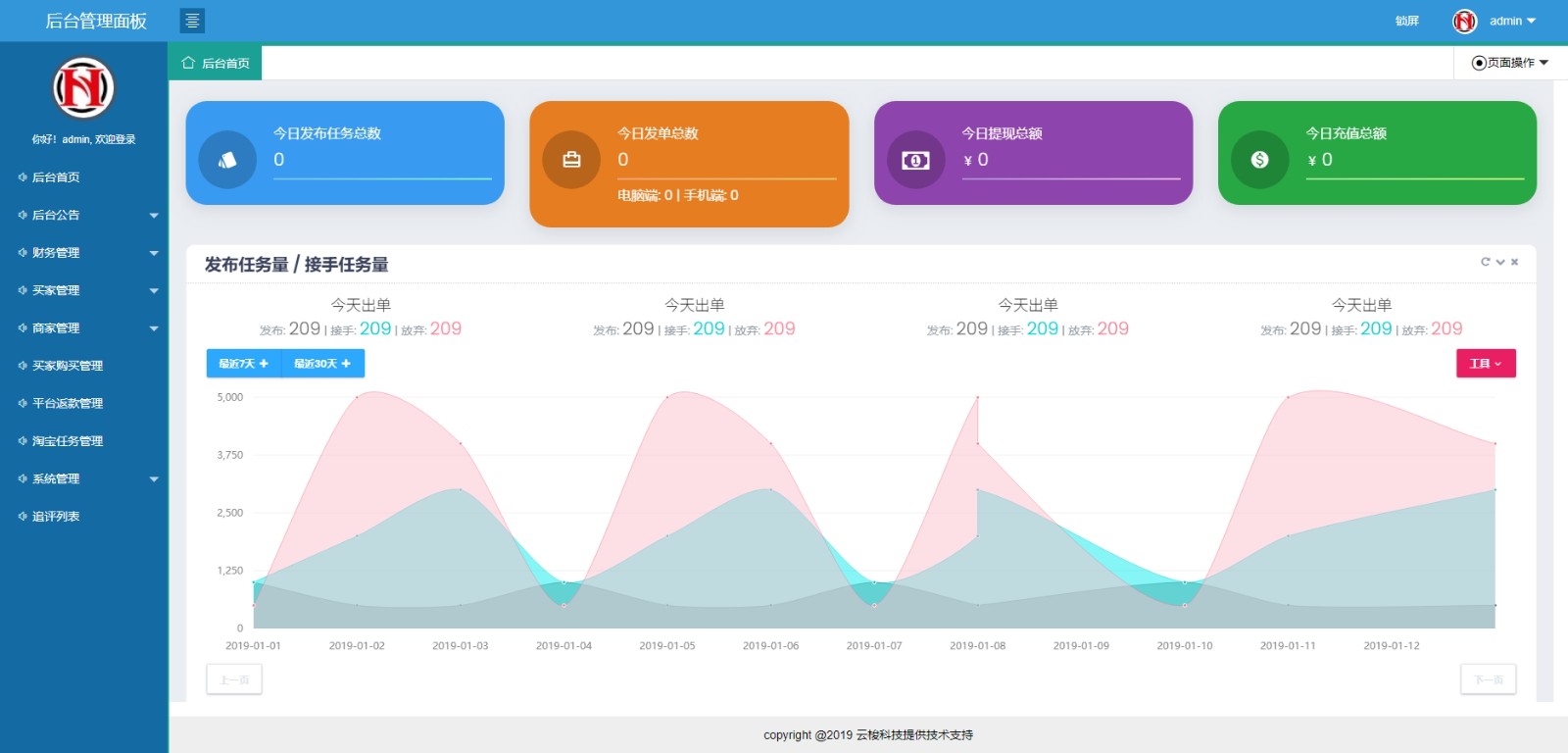Click icon beside sidebar 后台首页
Image resolution: width=1568 pixels, height=753 pixels.
(x=23, y=177)
